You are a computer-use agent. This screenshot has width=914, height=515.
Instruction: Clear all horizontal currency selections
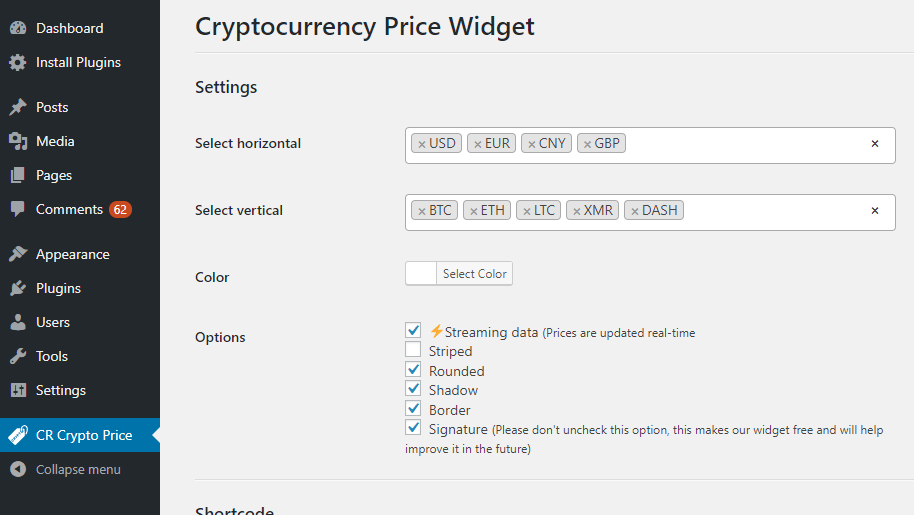pyautogui.click(x=875, y=144)
